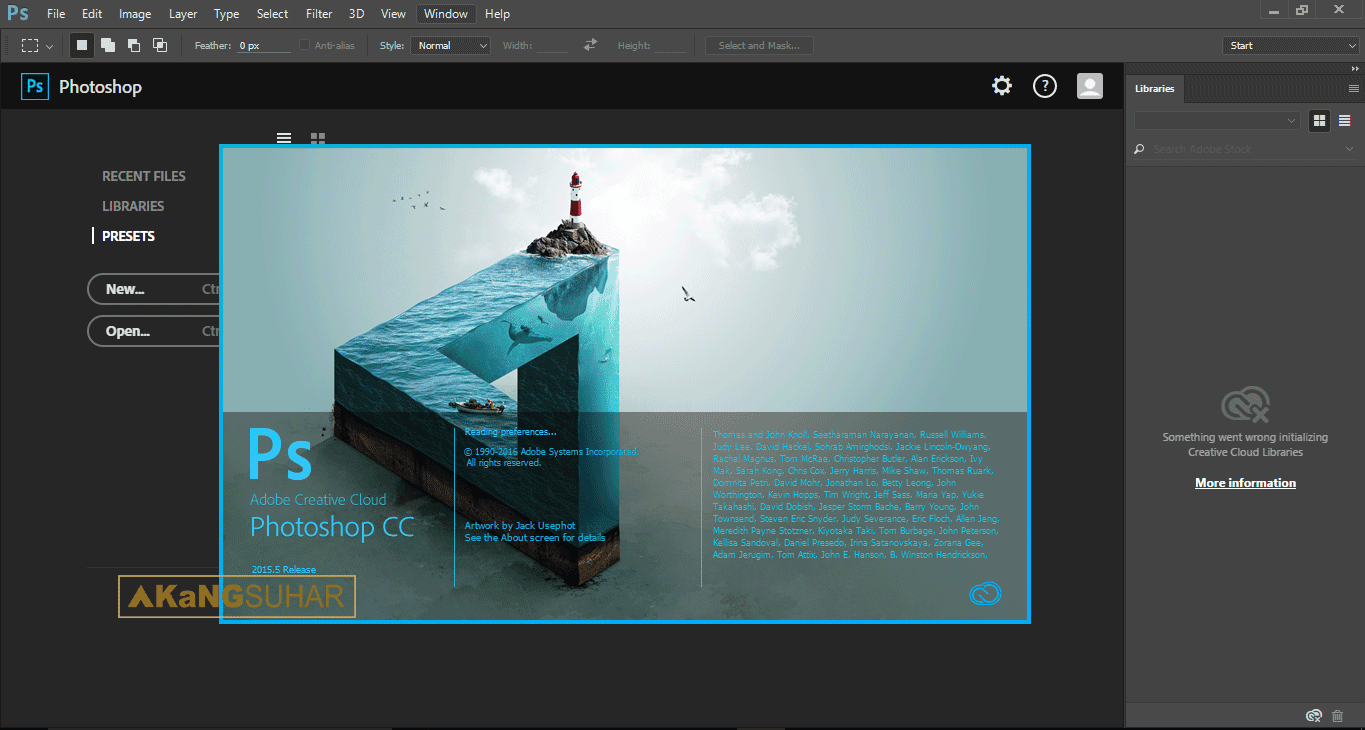Open the Filter menu
The image size is (1365, 730).
pos(319,14)
